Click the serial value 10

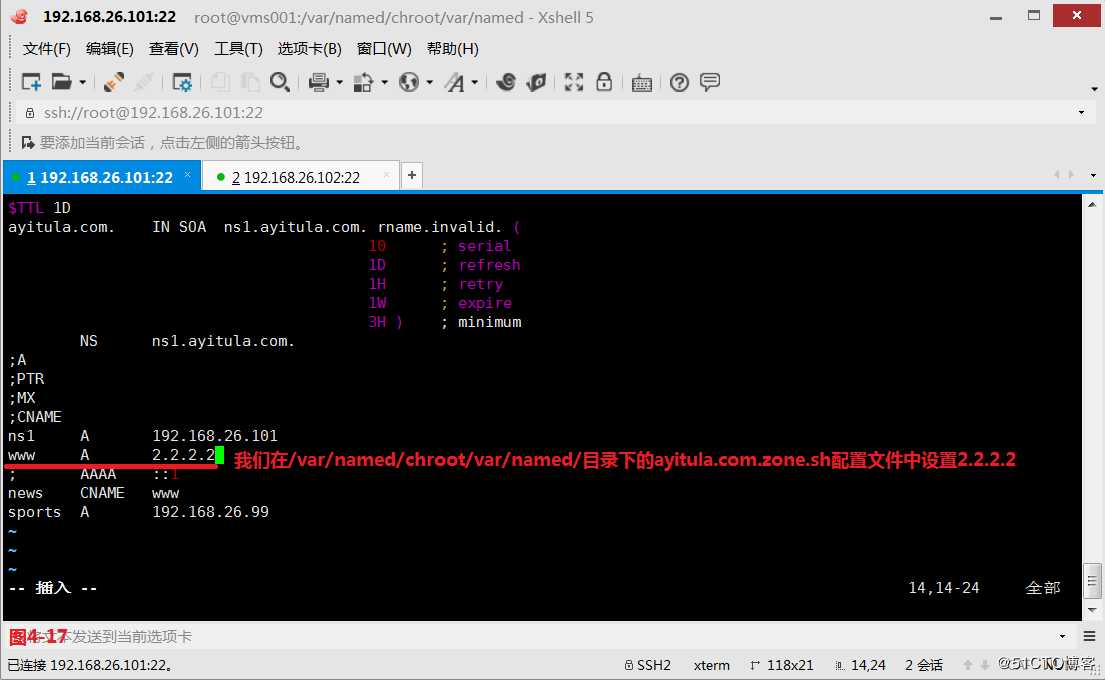click(x=377, y=246)
